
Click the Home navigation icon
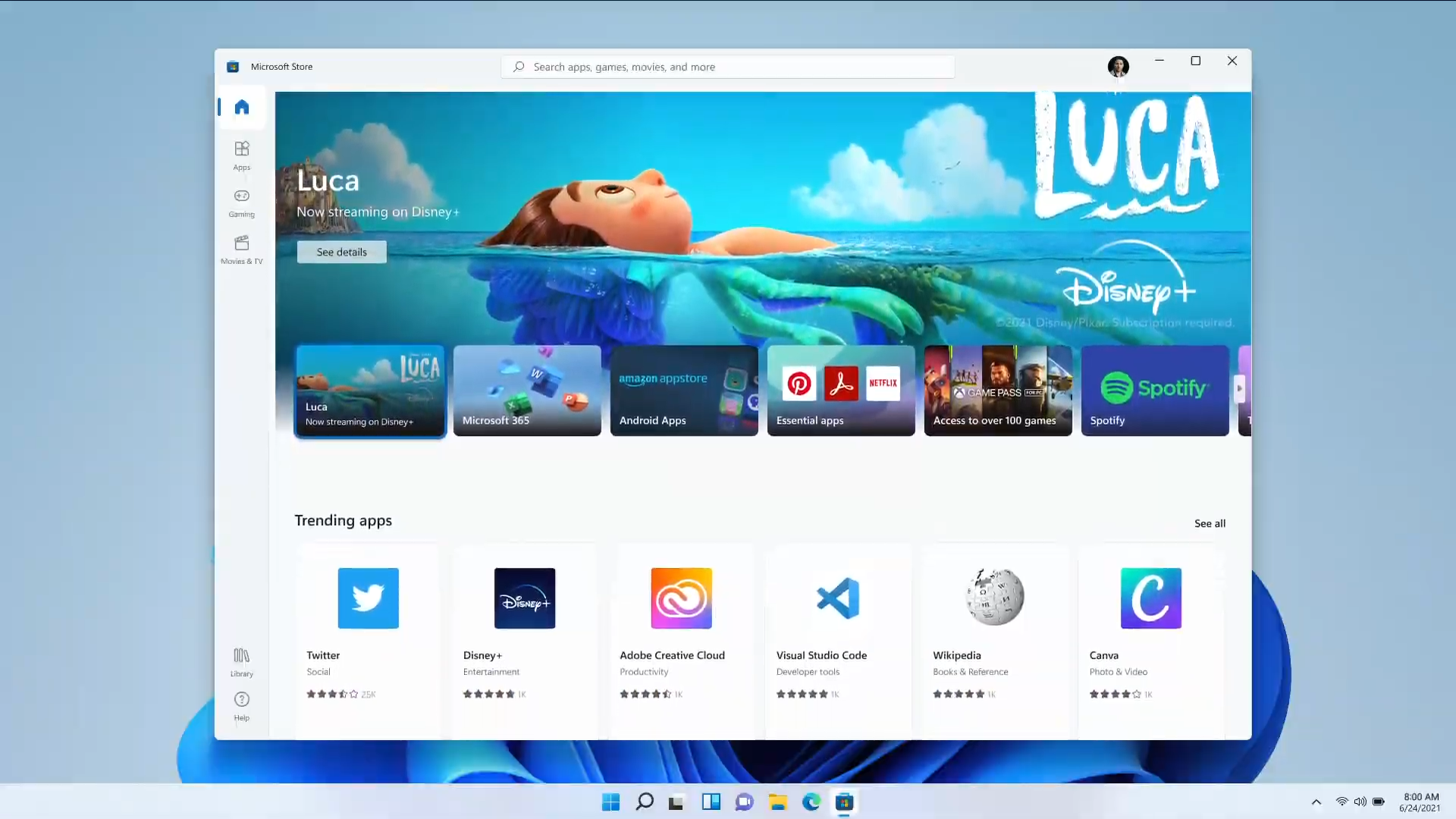241,107
